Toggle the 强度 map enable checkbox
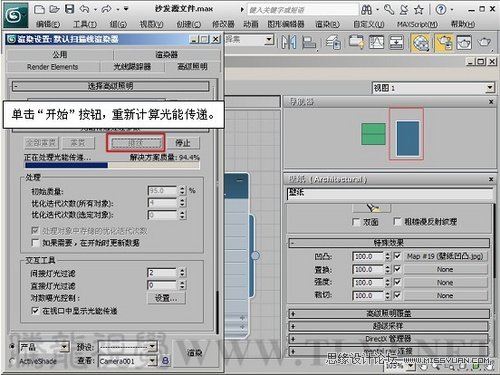Screen dimensions: 500x375 pos(397,282)
